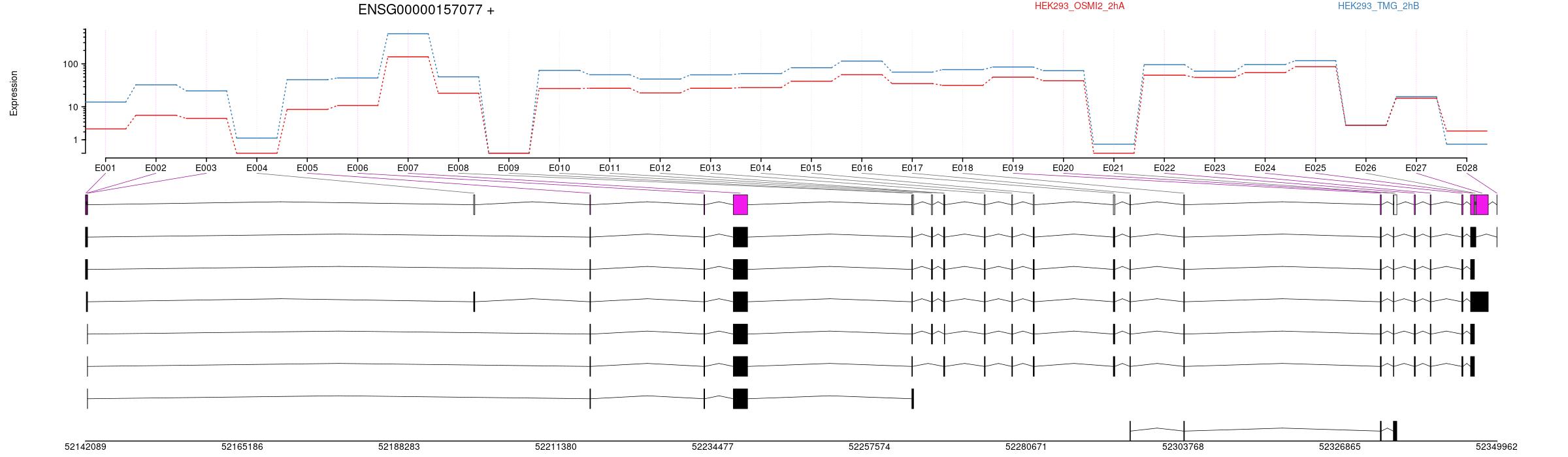
Task: Click genomic coordinate 52326865
Action: coord(1340,447)
